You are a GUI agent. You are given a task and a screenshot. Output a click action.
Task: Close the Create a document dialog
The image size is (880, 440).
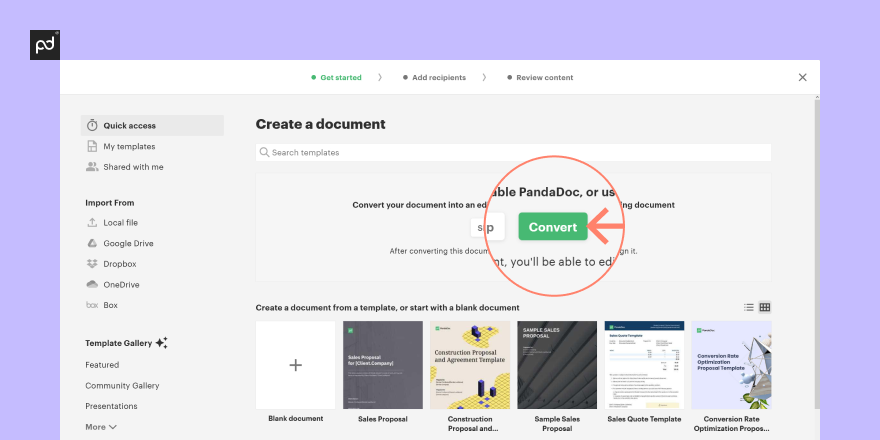(803, 77)
